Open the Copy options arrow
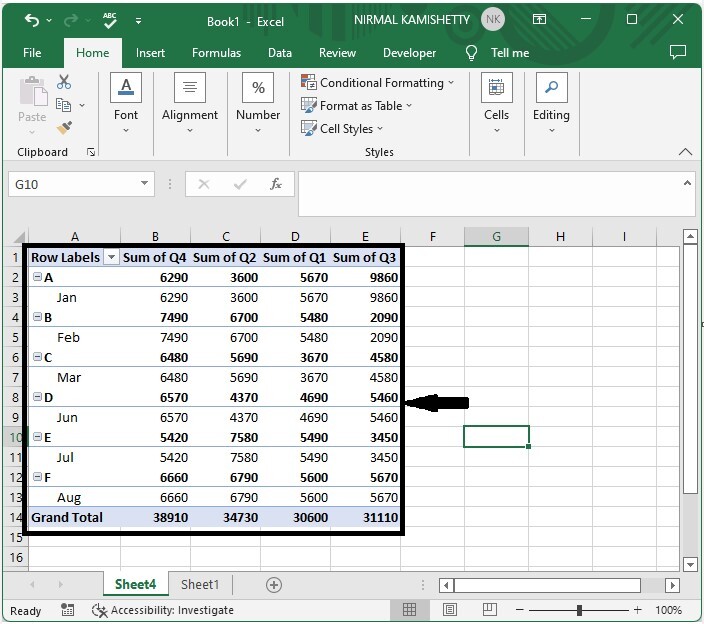This screenshot has width=704, height=624. (x=82, y=105)
